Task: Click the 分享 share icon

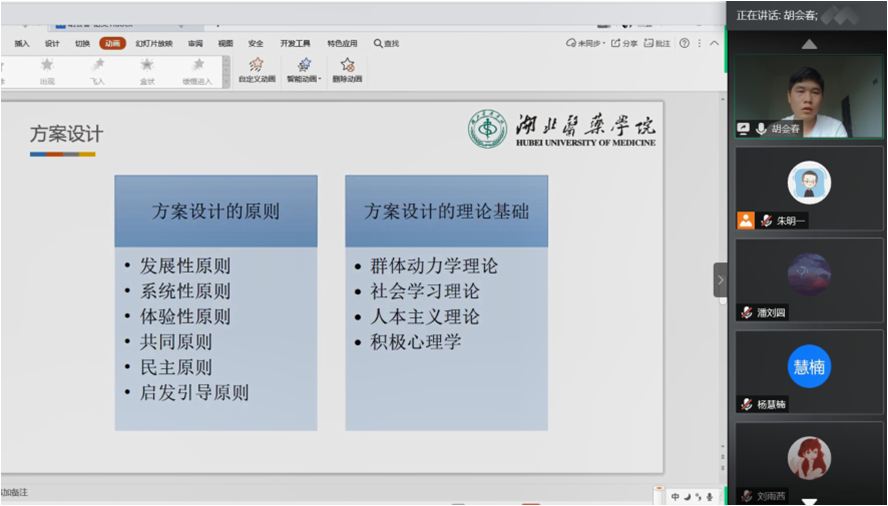Action: click(x=624, y=43)
